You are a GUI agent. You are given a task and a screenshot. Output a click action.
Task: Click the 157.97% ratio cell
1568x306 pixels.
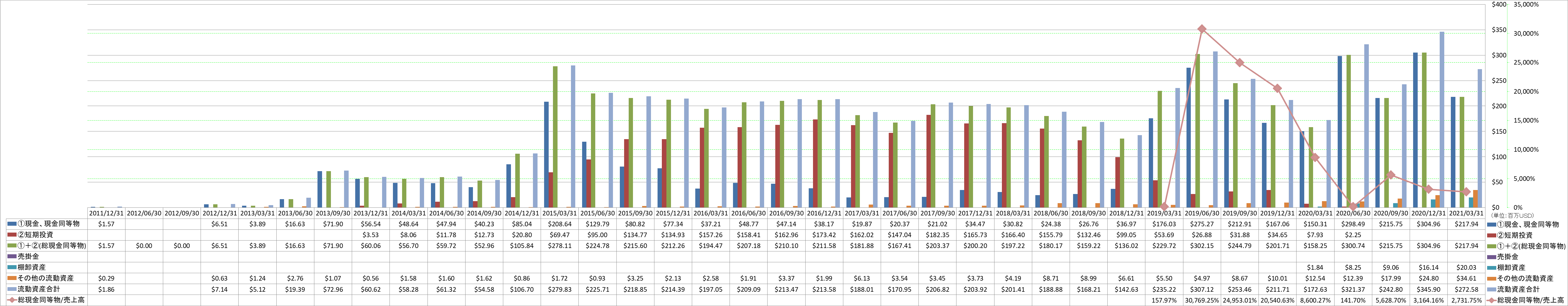click(x=1164, y=300)
